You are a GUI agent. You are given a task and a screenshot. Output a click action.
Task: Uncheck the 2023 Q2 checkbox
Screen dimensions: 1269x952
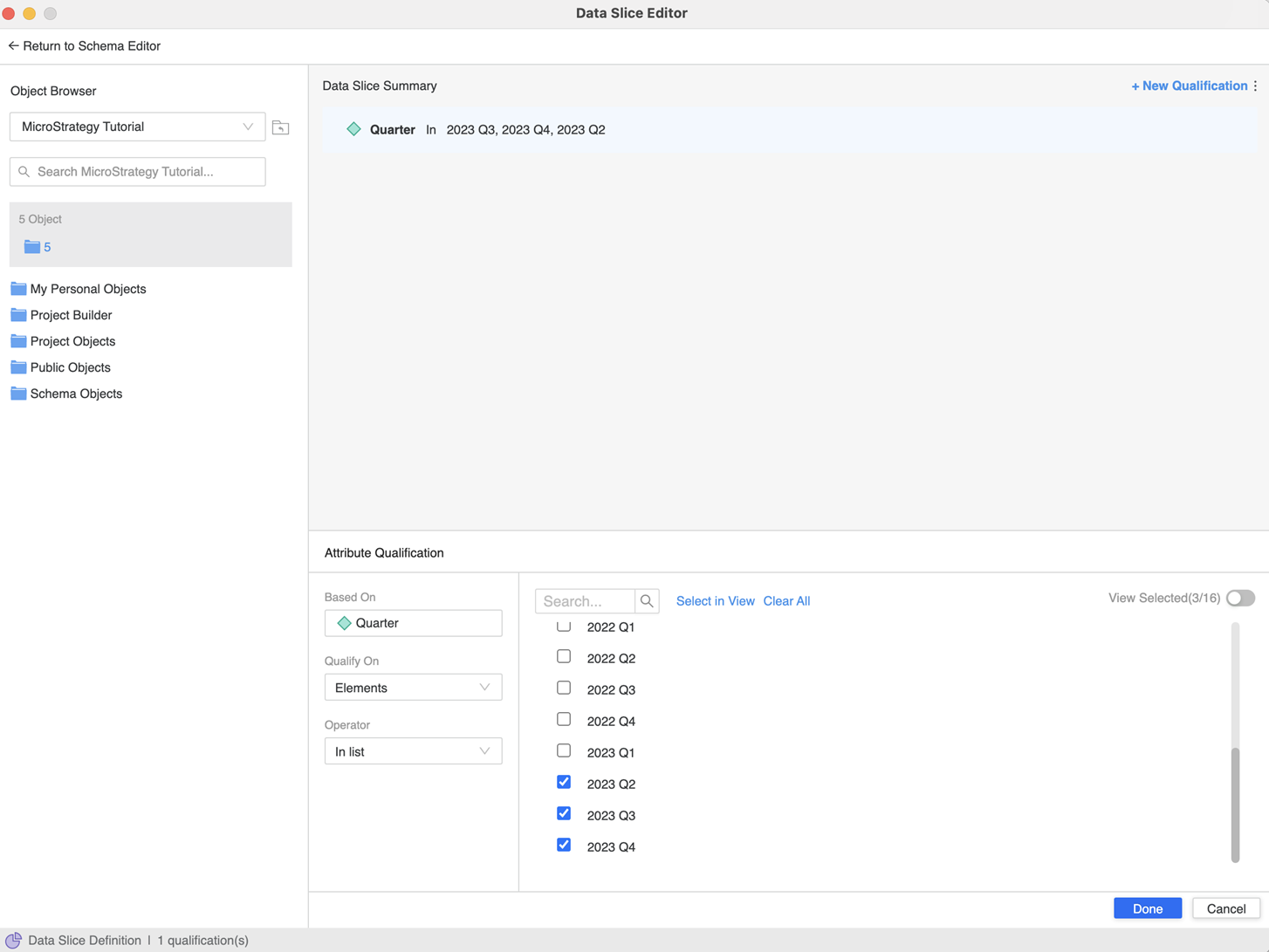pyautogui.click(x=564, y=783)
